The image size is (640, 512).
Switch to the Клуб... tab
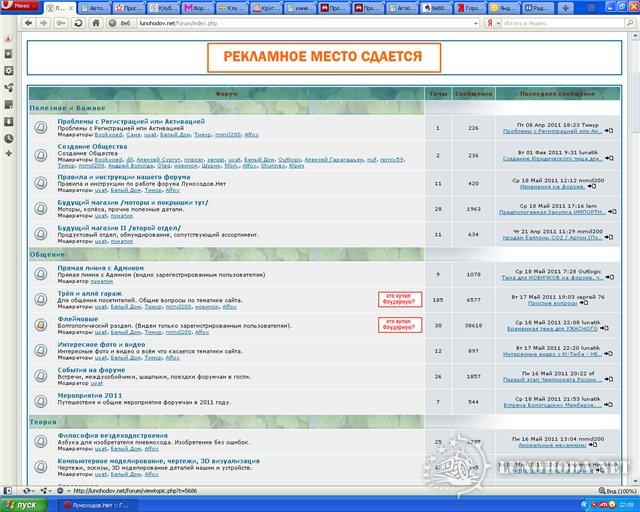tap(164, 8)
